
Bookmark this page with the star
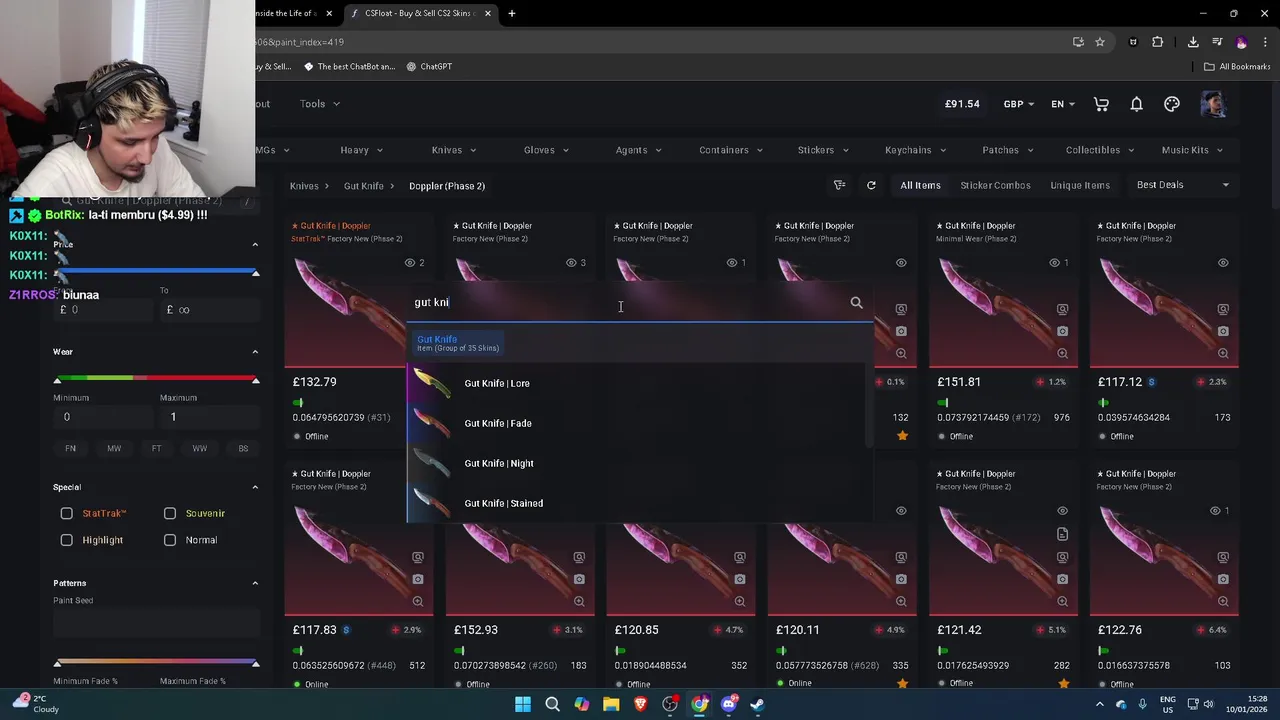pos(1100,42)
